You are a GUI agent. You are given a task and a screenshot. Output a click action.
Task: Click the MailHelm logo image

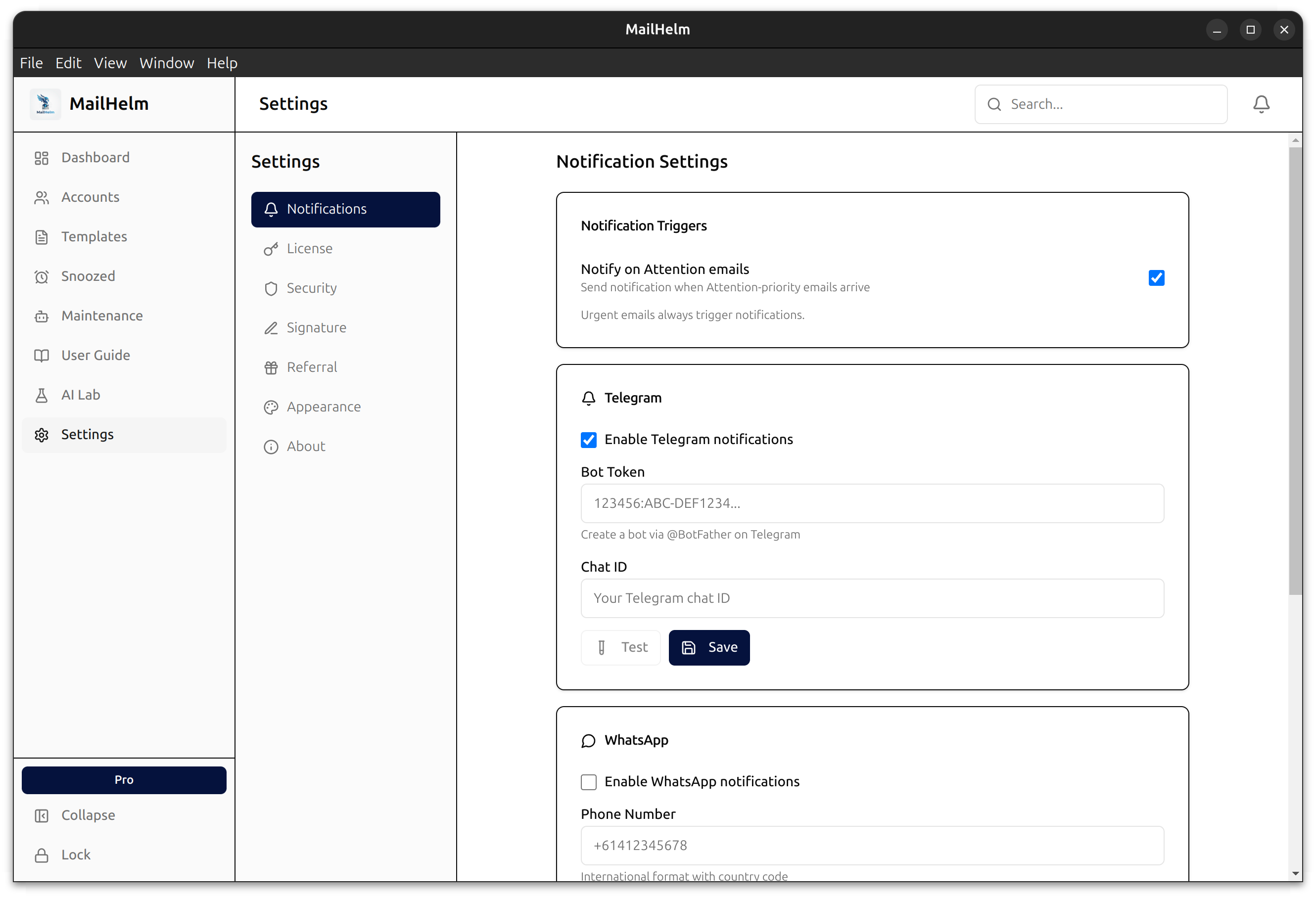pos(46,104)
